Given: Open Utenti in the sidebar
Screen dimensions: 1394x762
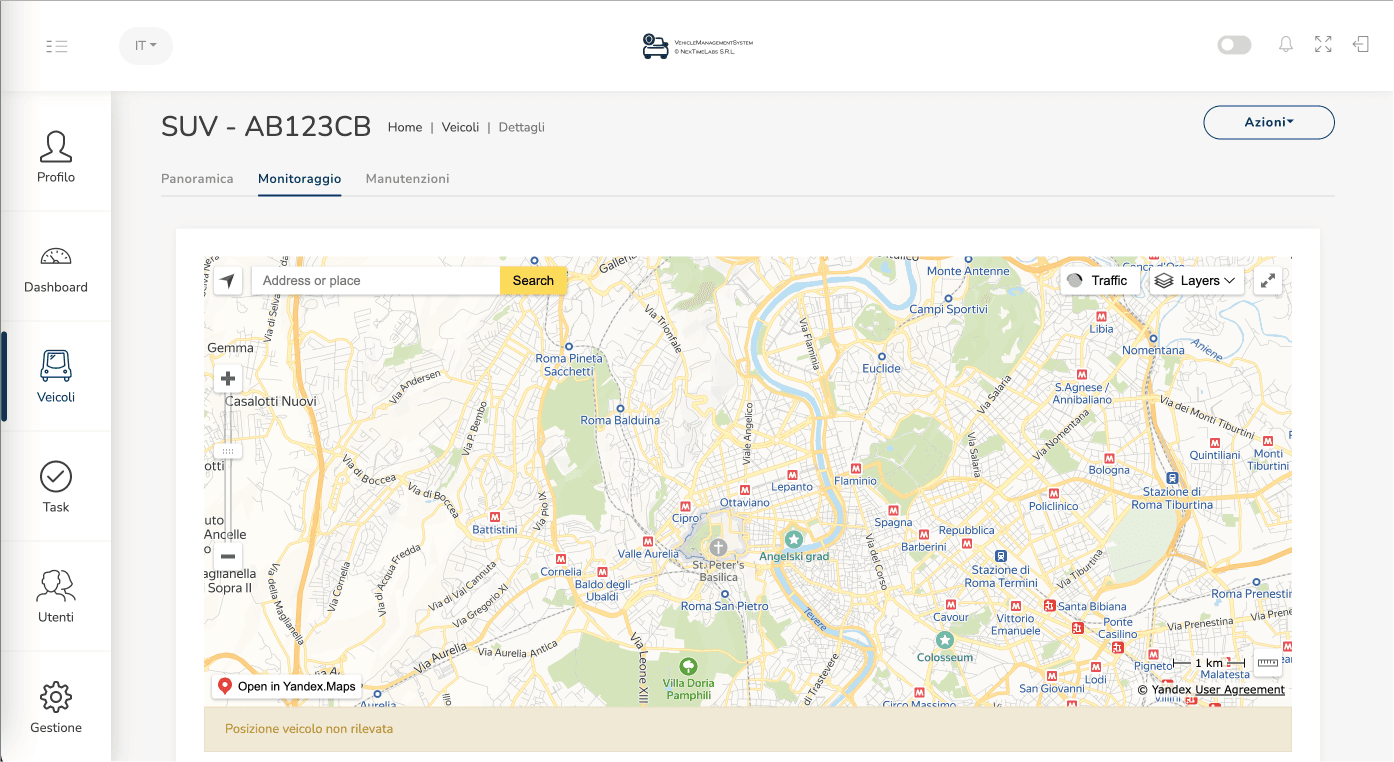Looking at the screenshot, I should coord(56,597).
